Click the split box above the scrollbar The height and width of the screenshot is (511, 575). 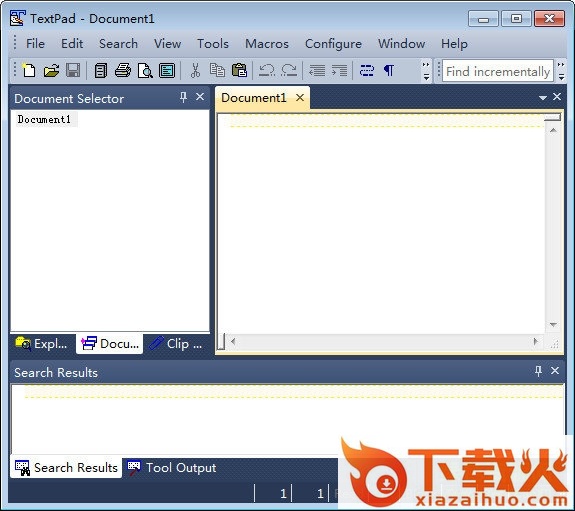point(553,117)
